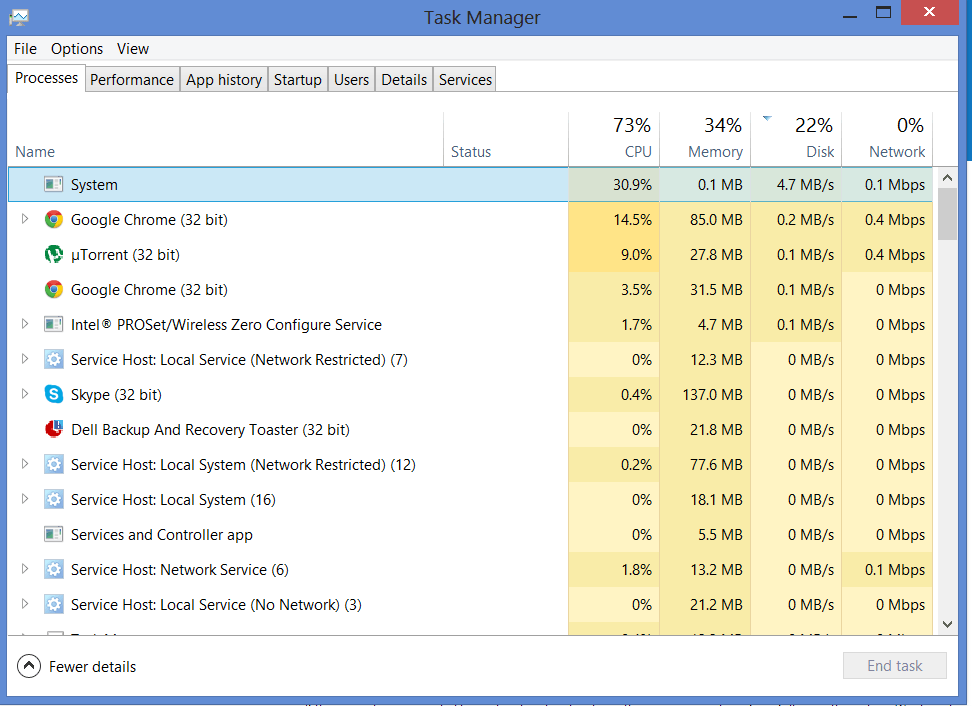This screenshot has height=706, width=972.
Task: Open the Startup tab
Action: (x=298, y=79)
